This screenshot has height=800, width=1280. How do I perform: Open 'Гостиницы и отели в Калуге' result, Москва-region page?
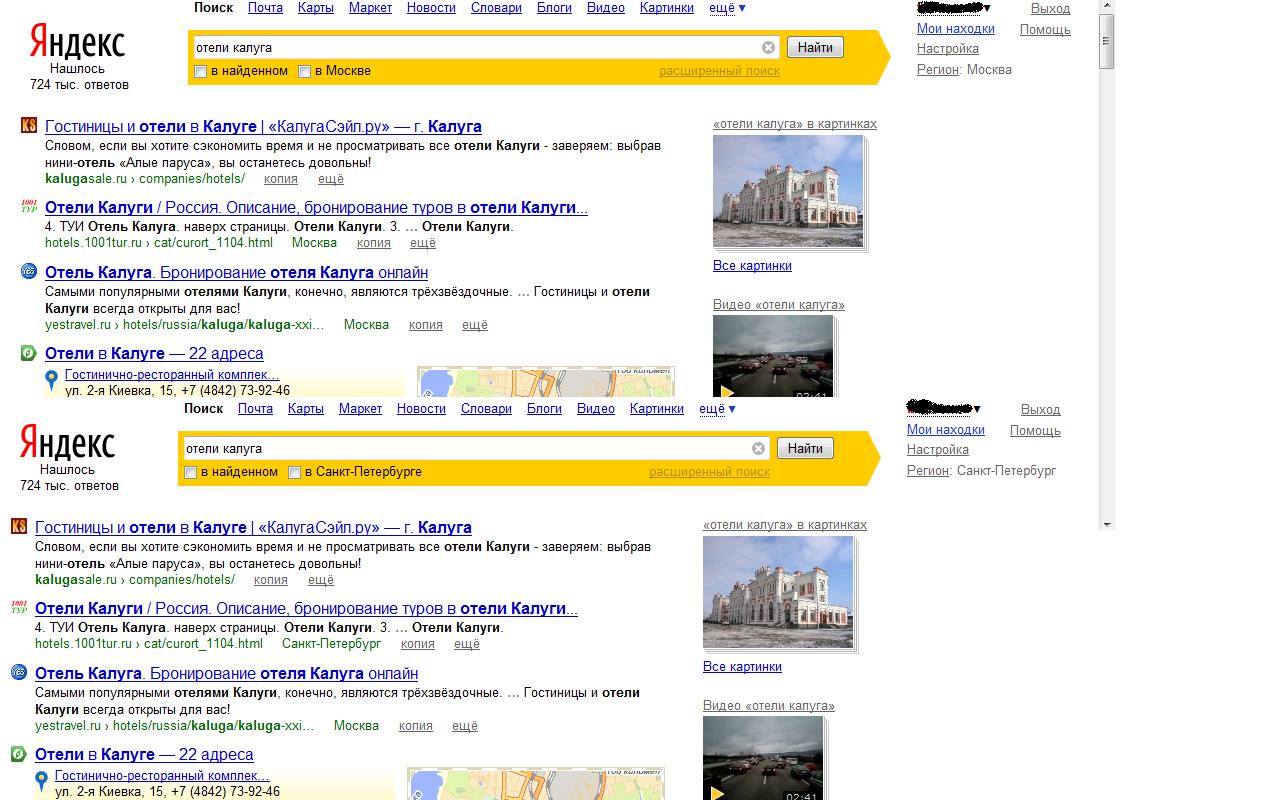coord(264,127)
